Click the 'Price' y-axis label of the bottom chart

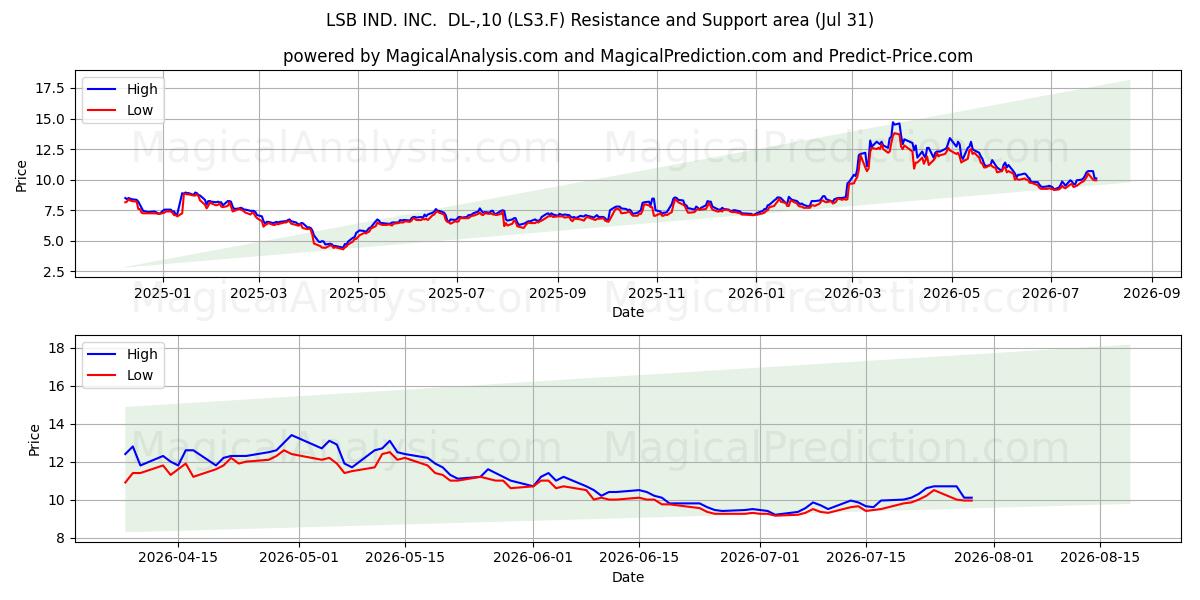tap(35, 440)
